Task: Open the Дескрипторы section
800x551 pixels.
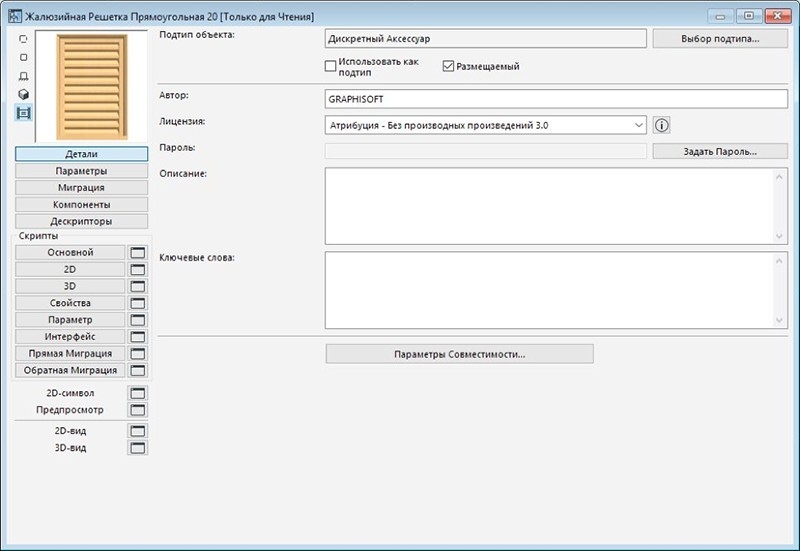Action: 82,221
